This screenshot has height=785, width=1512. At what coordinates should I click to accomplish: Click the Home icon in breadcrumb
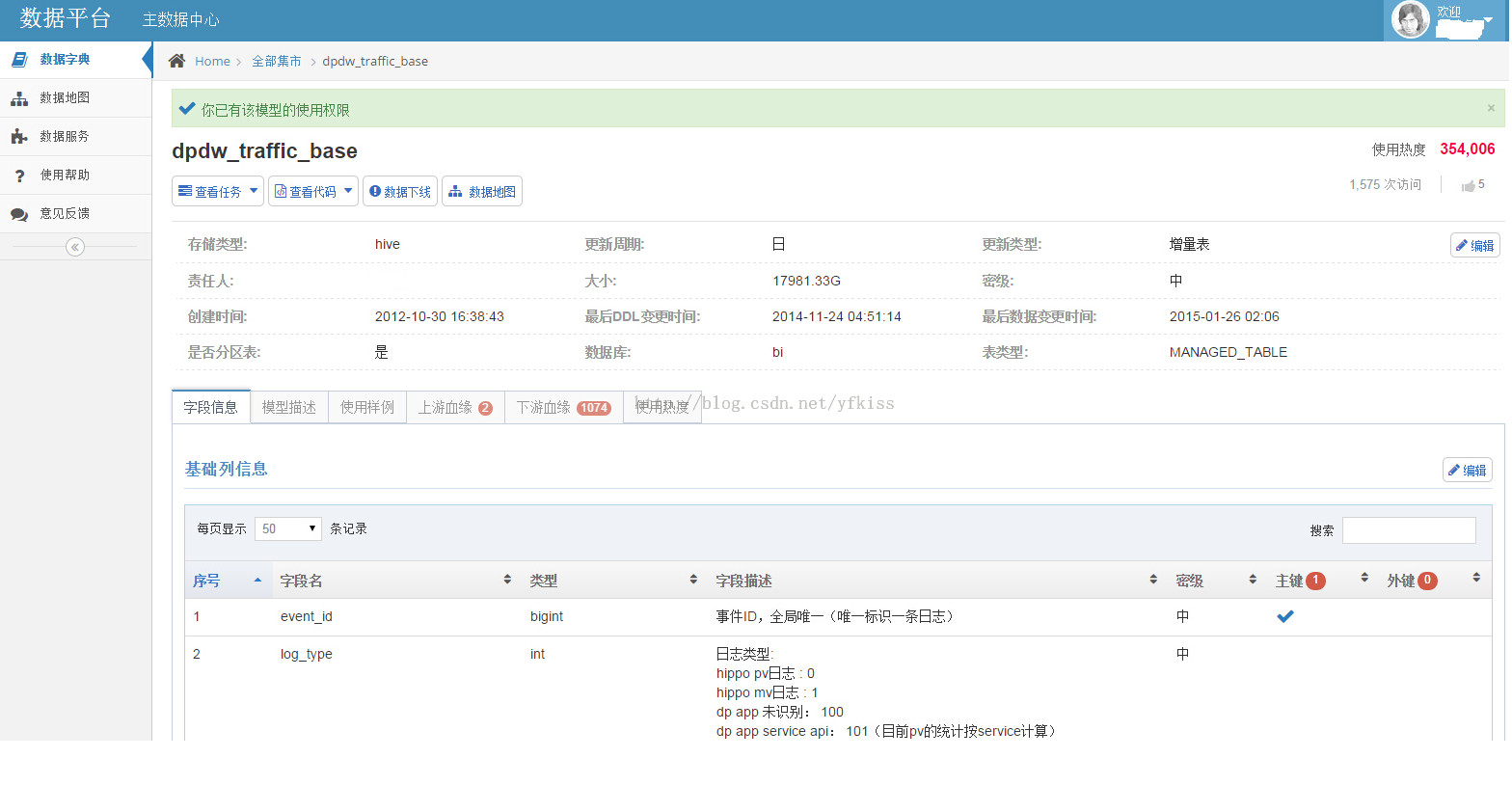[x=176, y=61]
